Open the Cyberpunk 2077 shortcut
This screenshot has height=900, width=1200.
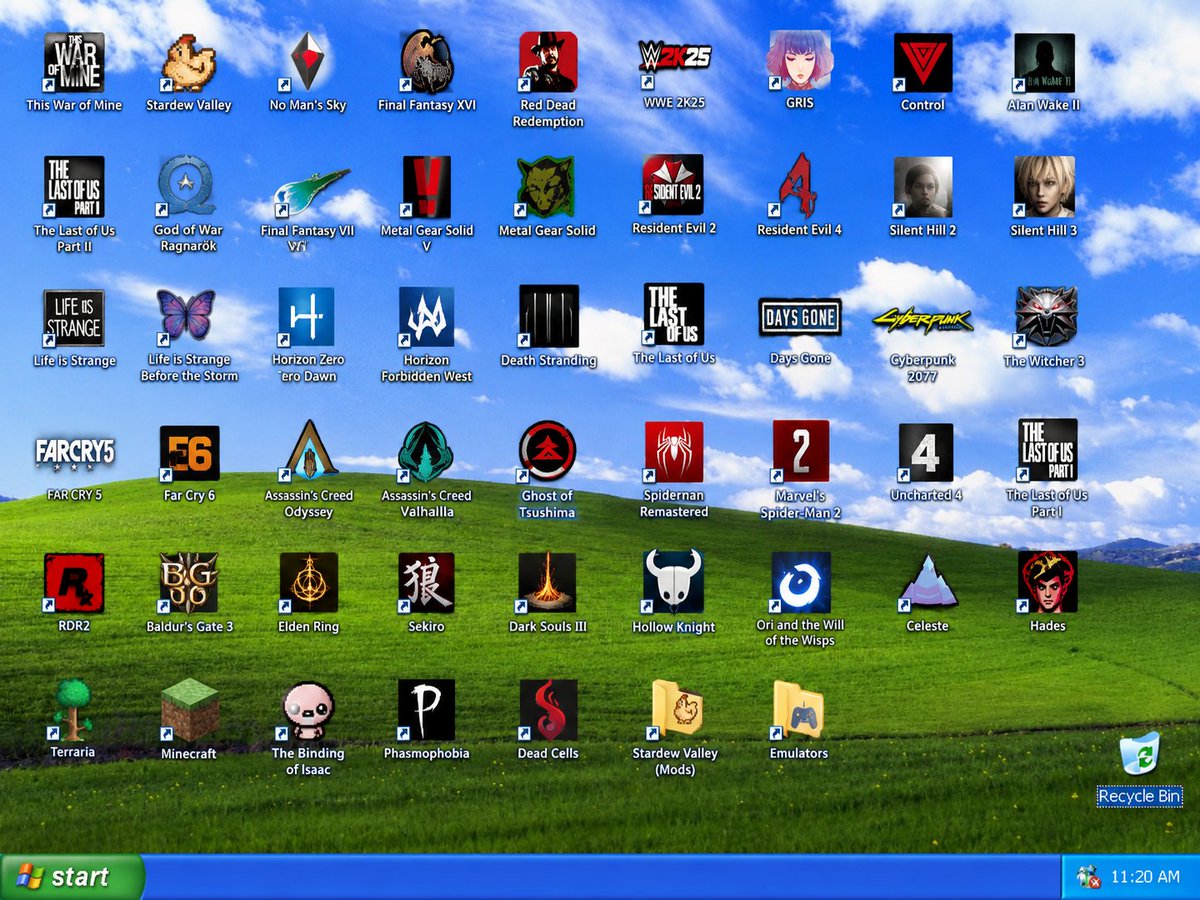point(922,321)
